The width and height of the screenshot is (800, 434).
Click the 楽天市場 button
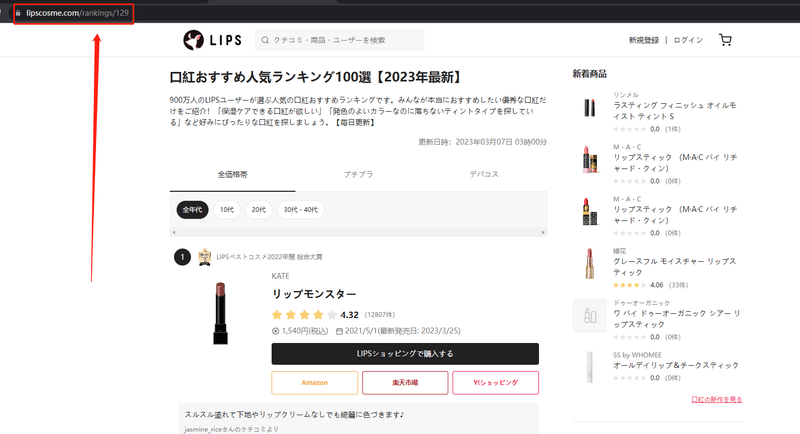405,382
